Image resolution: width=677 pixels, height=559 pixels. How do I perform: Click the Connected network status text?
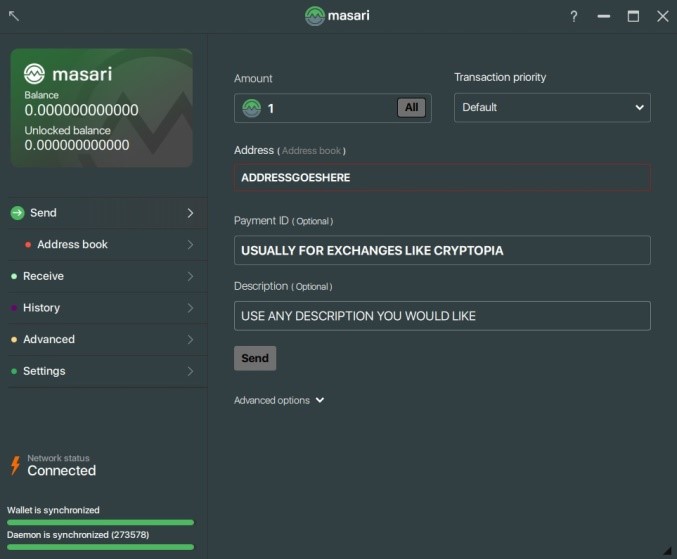(62, 471)
